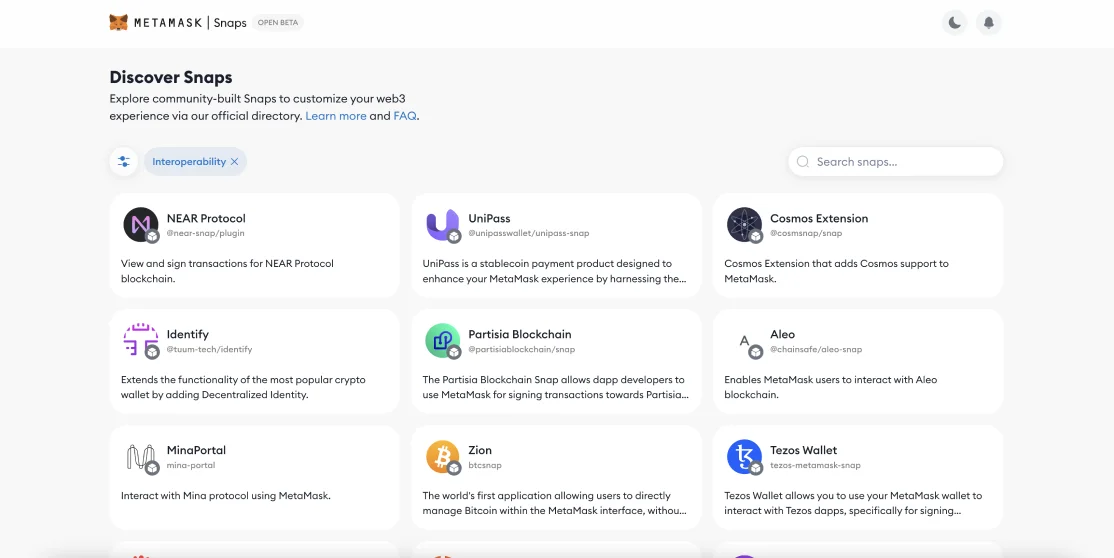Viewport: 1114px width, 558px height.
Task: Remove the Interoperability filter with X
Action: pos(234,162)
